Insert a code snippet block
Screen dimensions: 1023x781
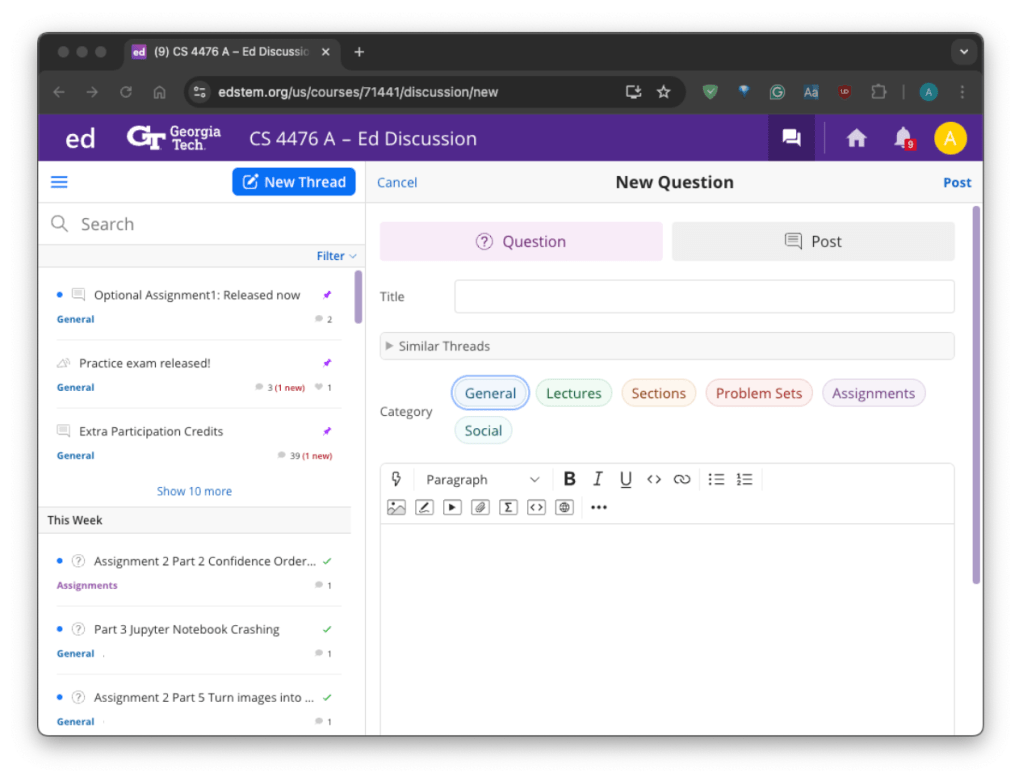(x=536, y=508)
